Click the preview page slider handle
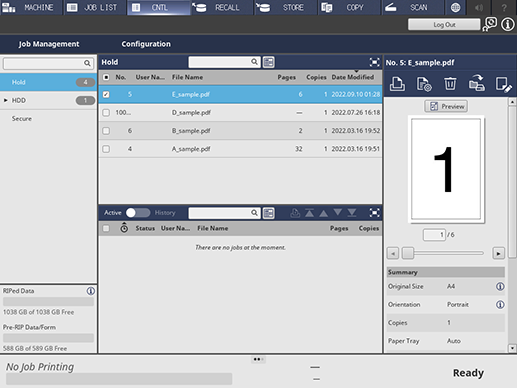The width and height of the screenshot is (517, 388). pyautogui.click(x=408, y=253)
